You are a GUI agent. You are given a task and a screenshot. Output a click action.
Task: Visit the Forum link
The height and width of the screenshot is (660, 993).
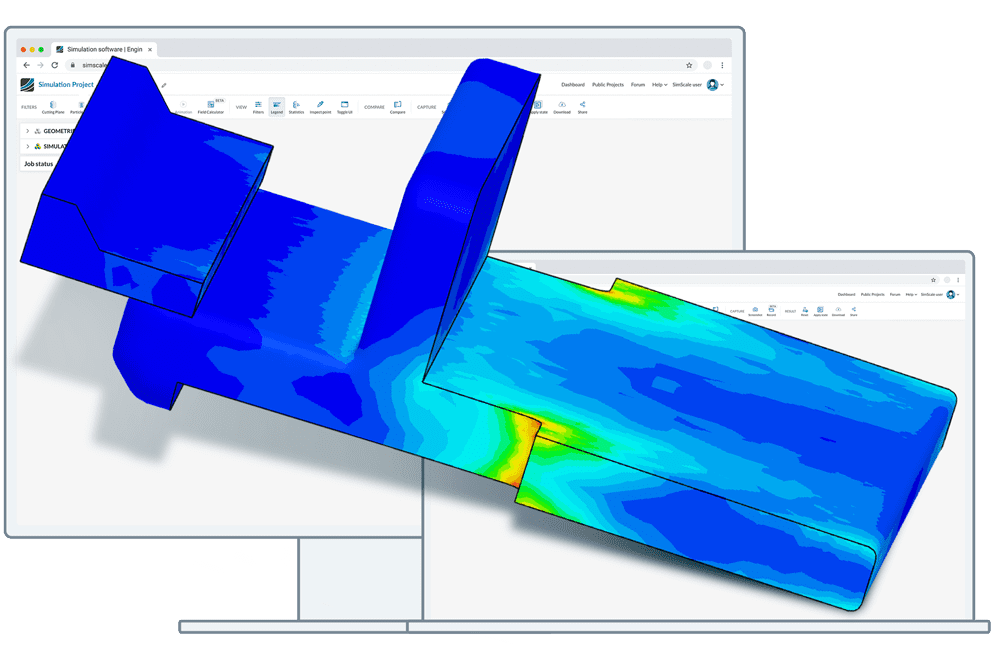(x=638, y=85)
